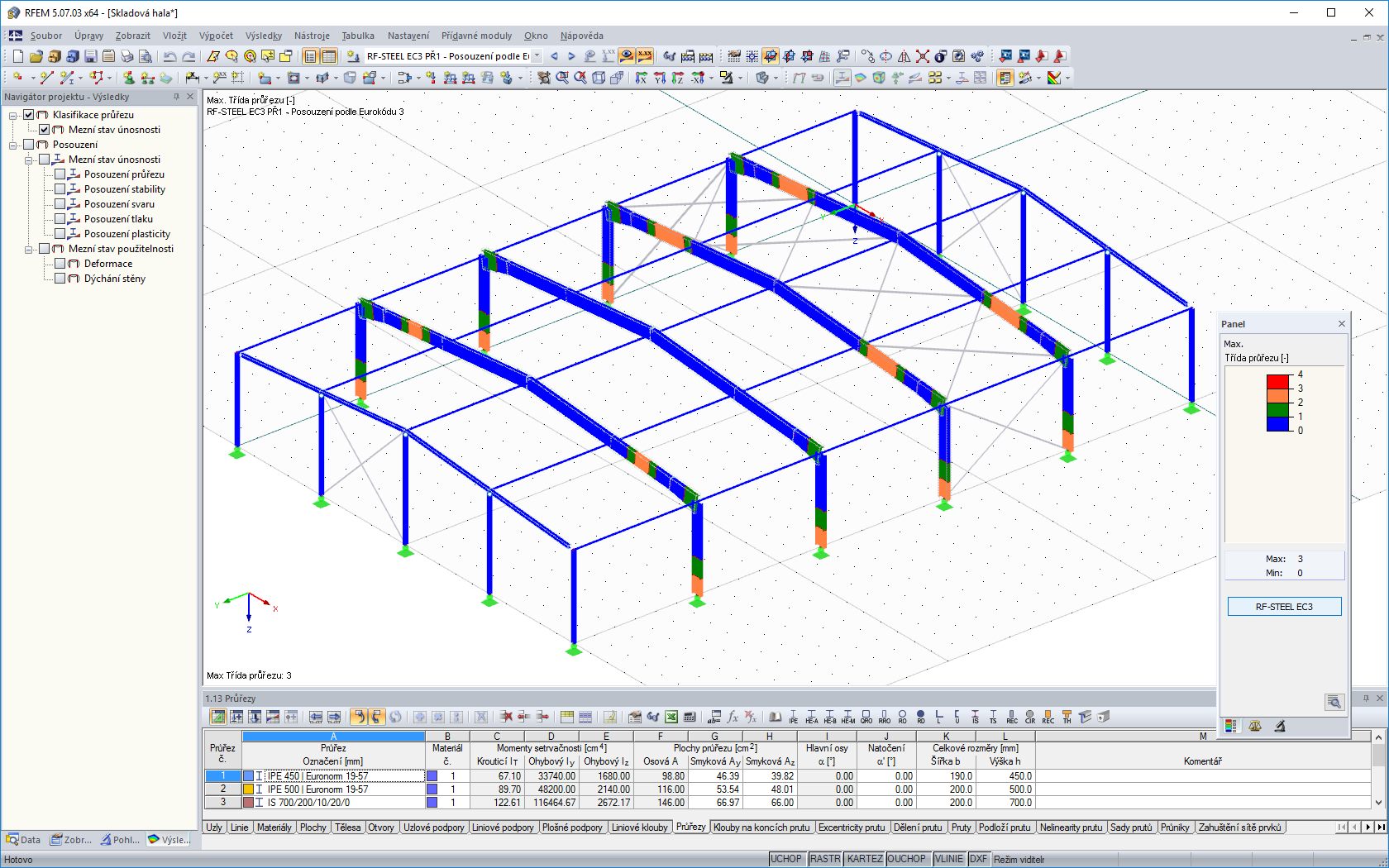This screenshot has height=868, width=1389.
Task: Select the Save icon in the toolbar
Action: (x=91, y=56)
